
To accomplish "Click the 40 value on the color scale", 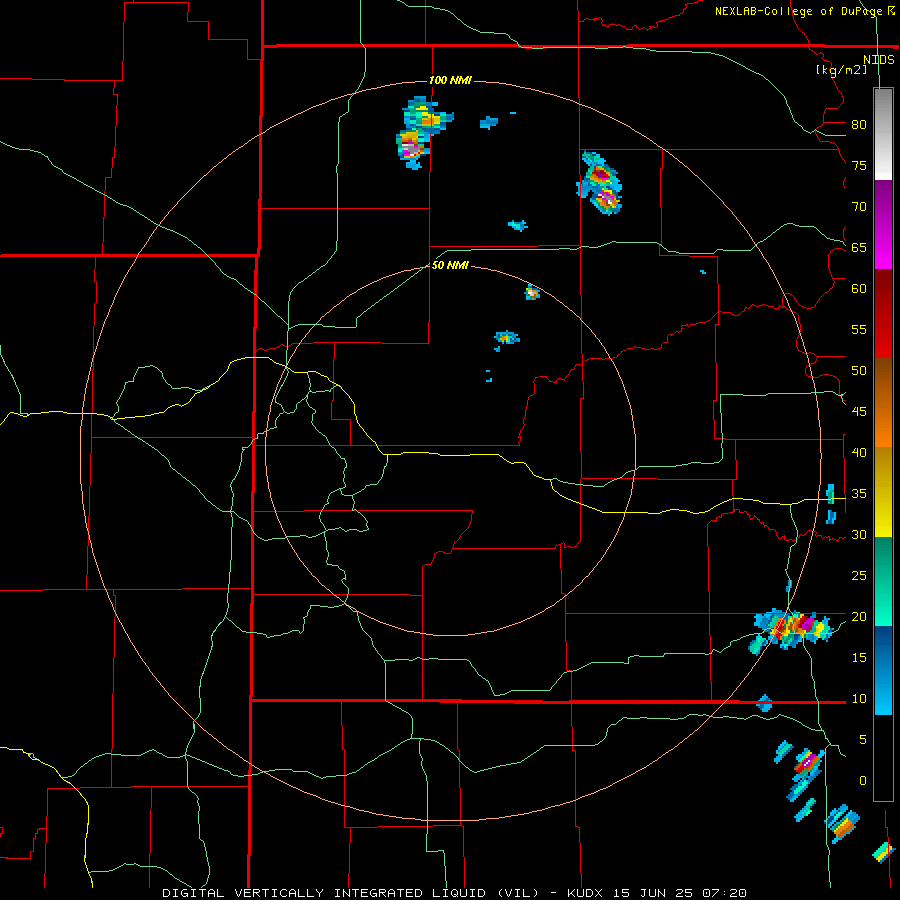I will tap(859, 452).
